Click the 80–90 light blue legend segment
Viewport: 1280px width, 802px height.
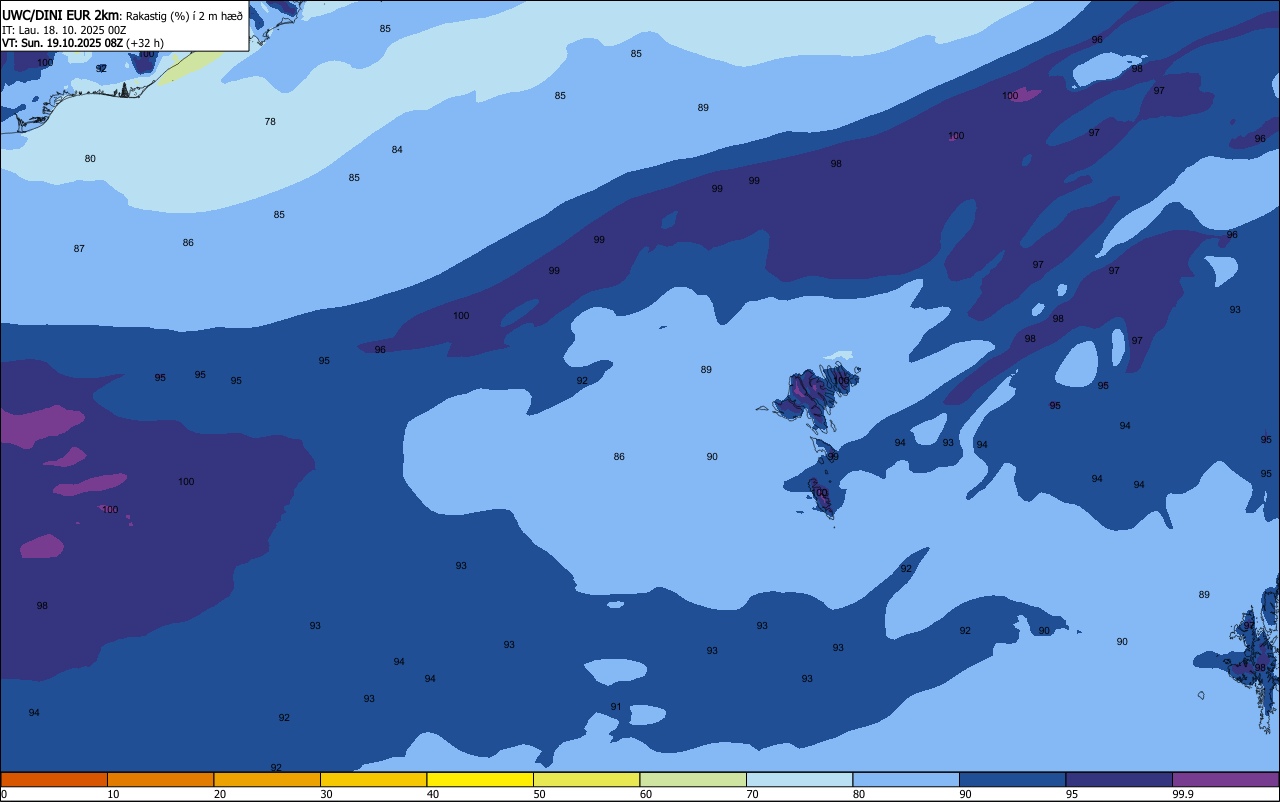pyautogui.click(x=906, y=779)
